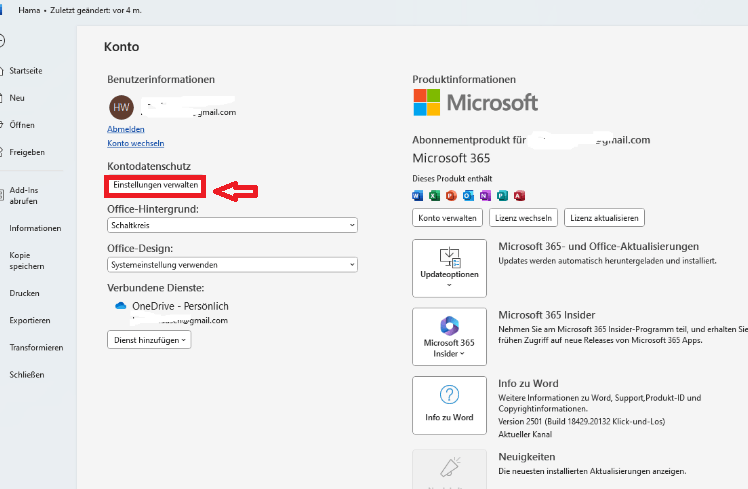The image size is (748, 489).
Task: Click the PowerPoint app icon
Action: coord(451,196)
